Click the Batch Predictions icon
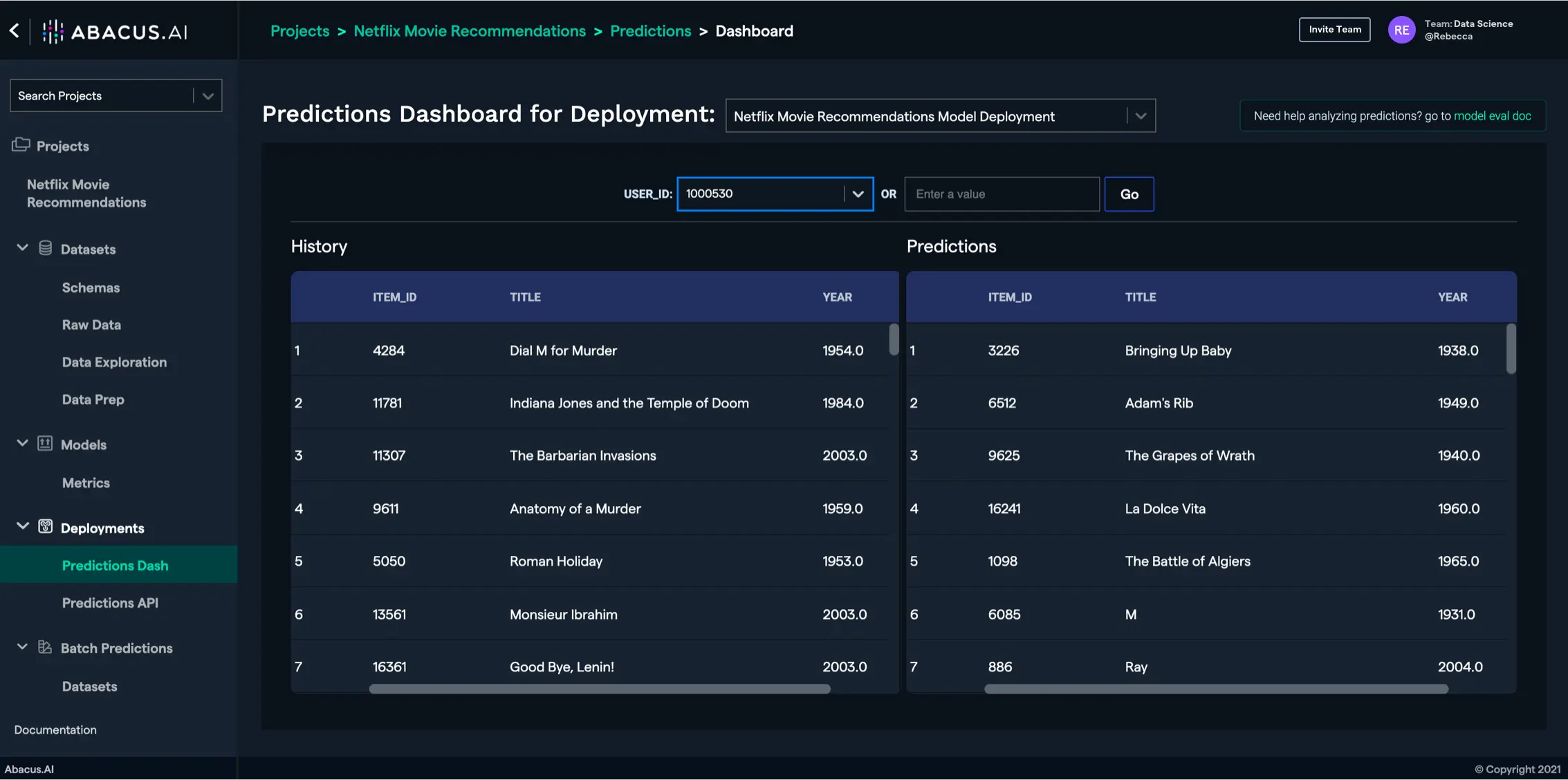Screen dimensions: 1568x780 tap(45, 647)
